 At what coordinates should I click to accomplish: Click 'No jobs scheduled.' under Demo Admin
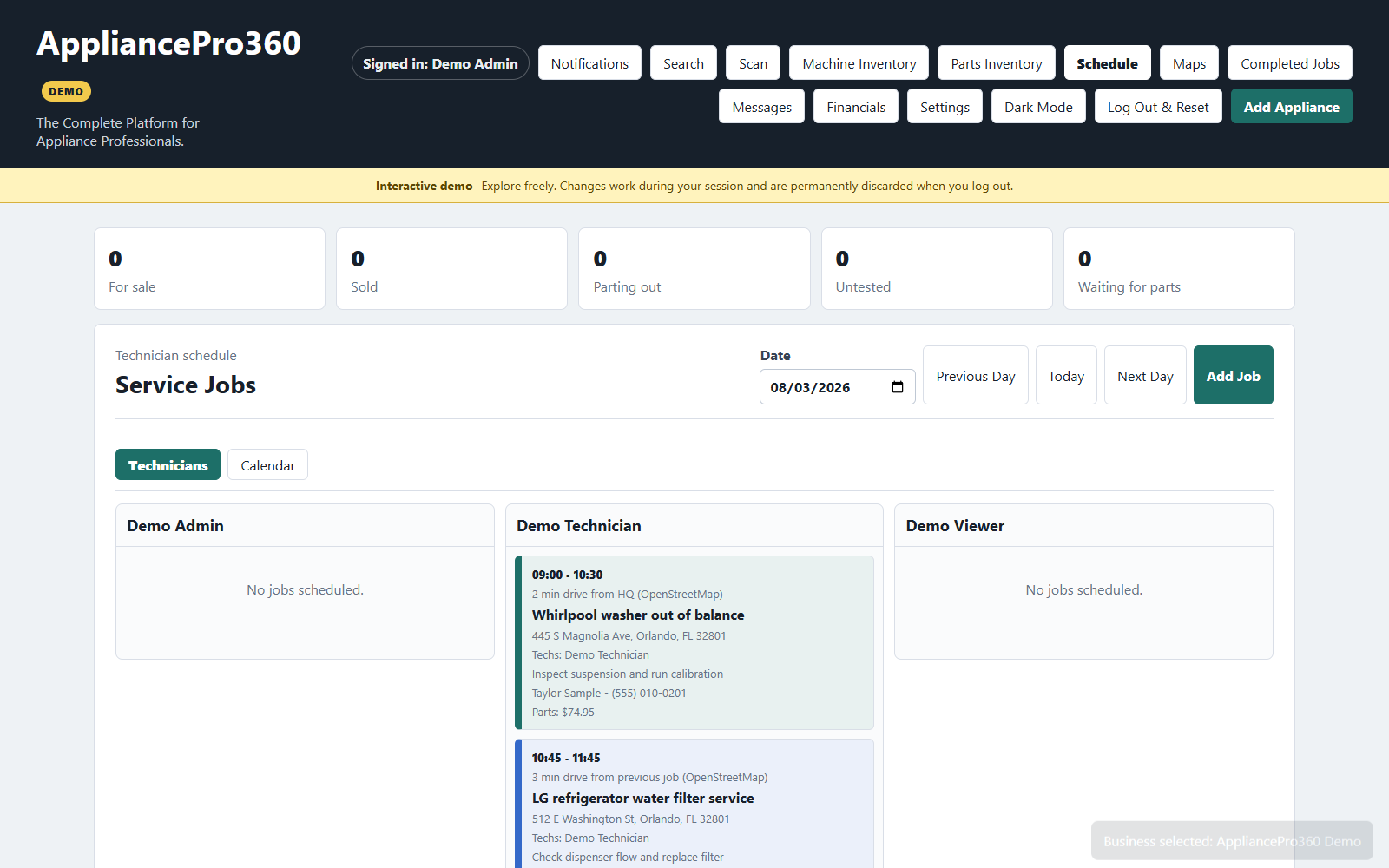(305, 589)
